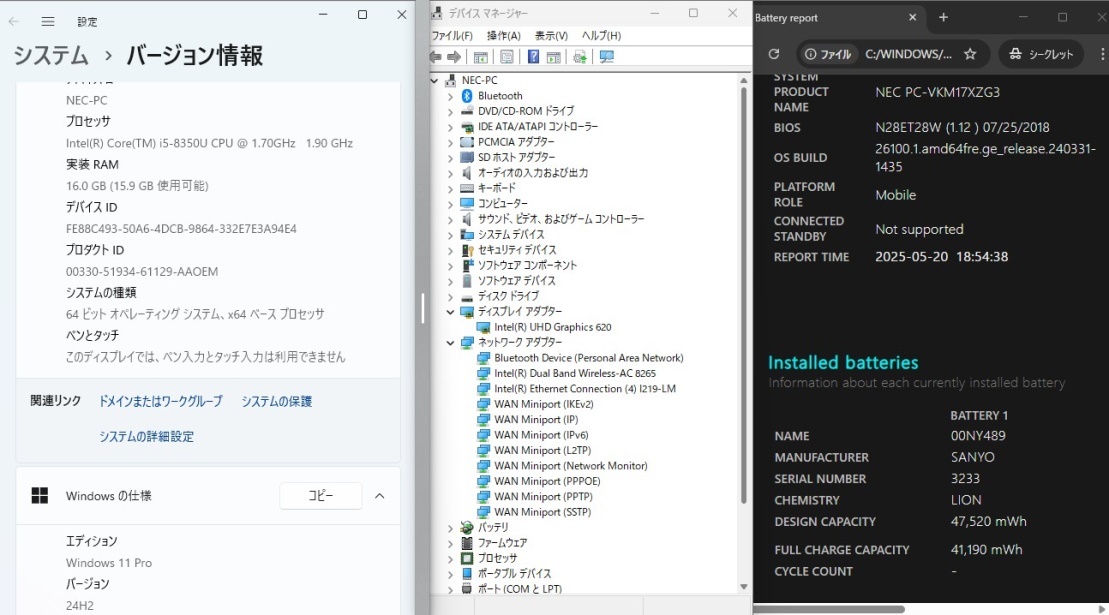This screenshot has width=1109, height=615.
Task: Reload the Battery report page
Action: tap(774, 54)
